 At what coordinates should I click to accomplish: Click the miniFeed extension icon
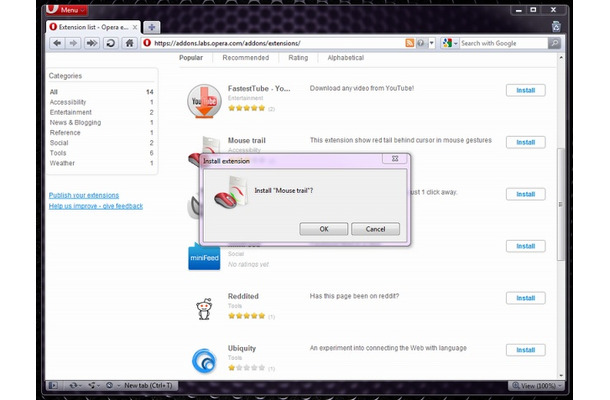click(204, 256)
